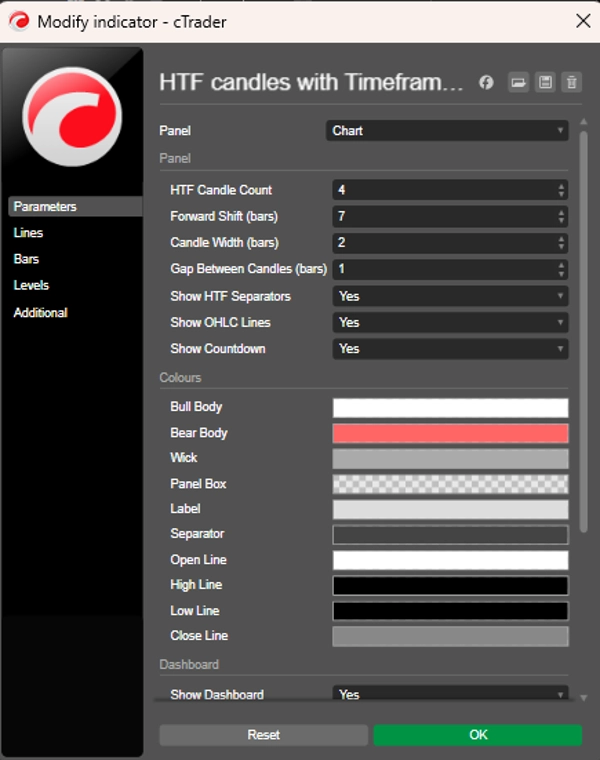Viewport: 600px width, 760px height.
Task: Click the Forward Shift (bars) stepper arrows
Action: 561,216
